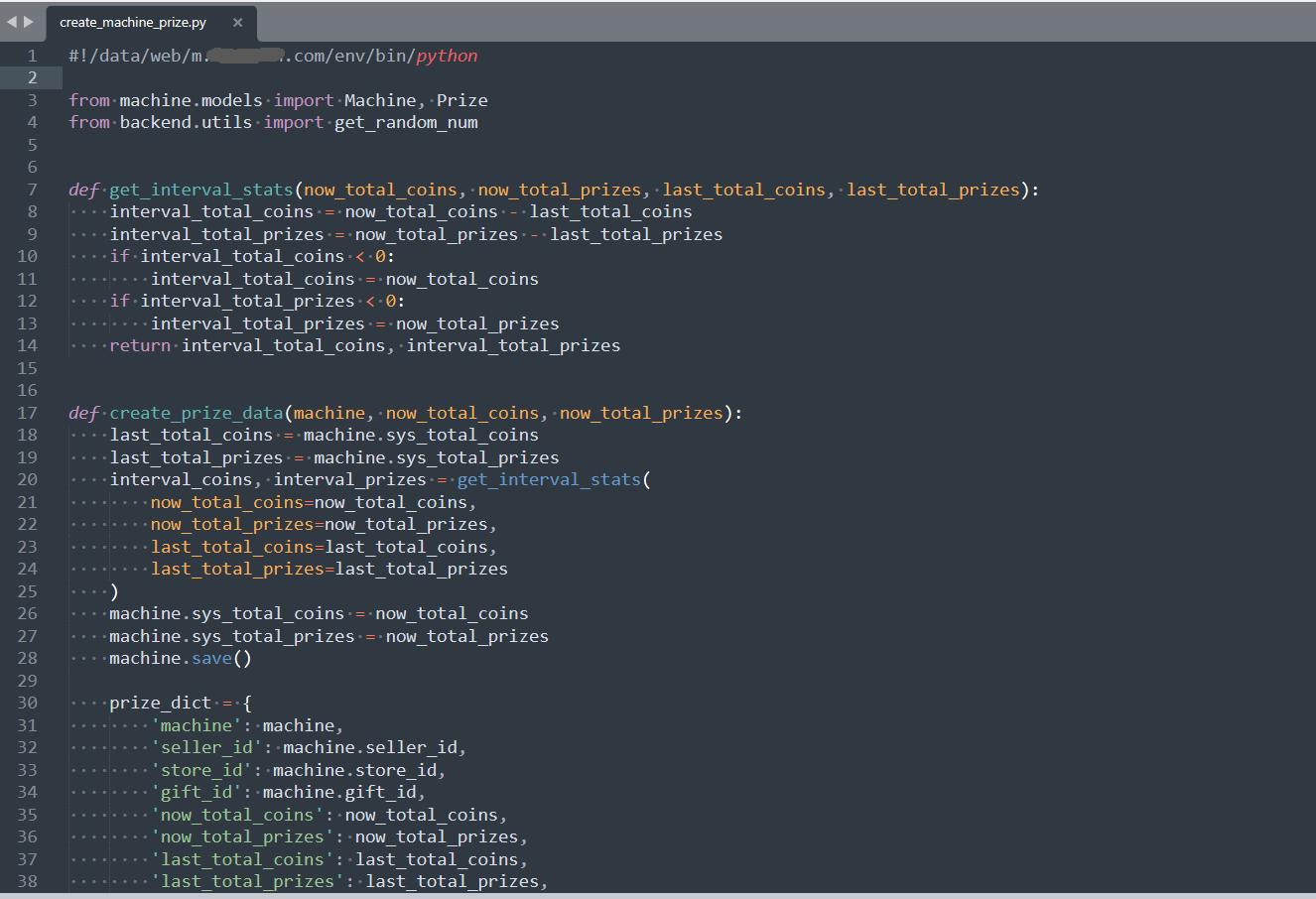Click the return keyword on line 14
1316x899 pixels.
(140, 345)
